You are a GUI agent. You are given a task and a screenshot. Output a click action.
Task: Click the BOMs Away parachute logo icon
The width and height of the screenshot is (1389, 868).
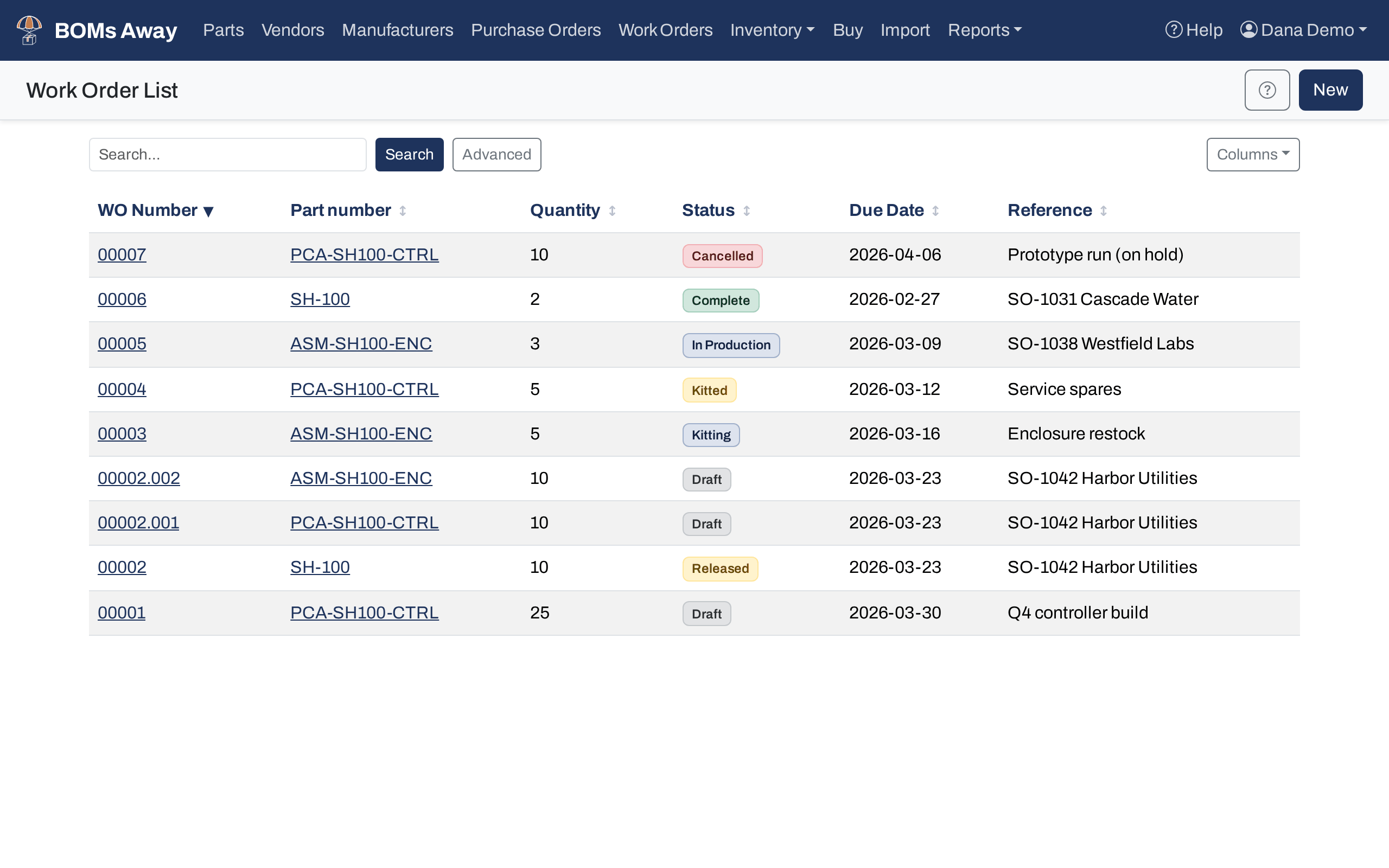(x=29, y=30)
